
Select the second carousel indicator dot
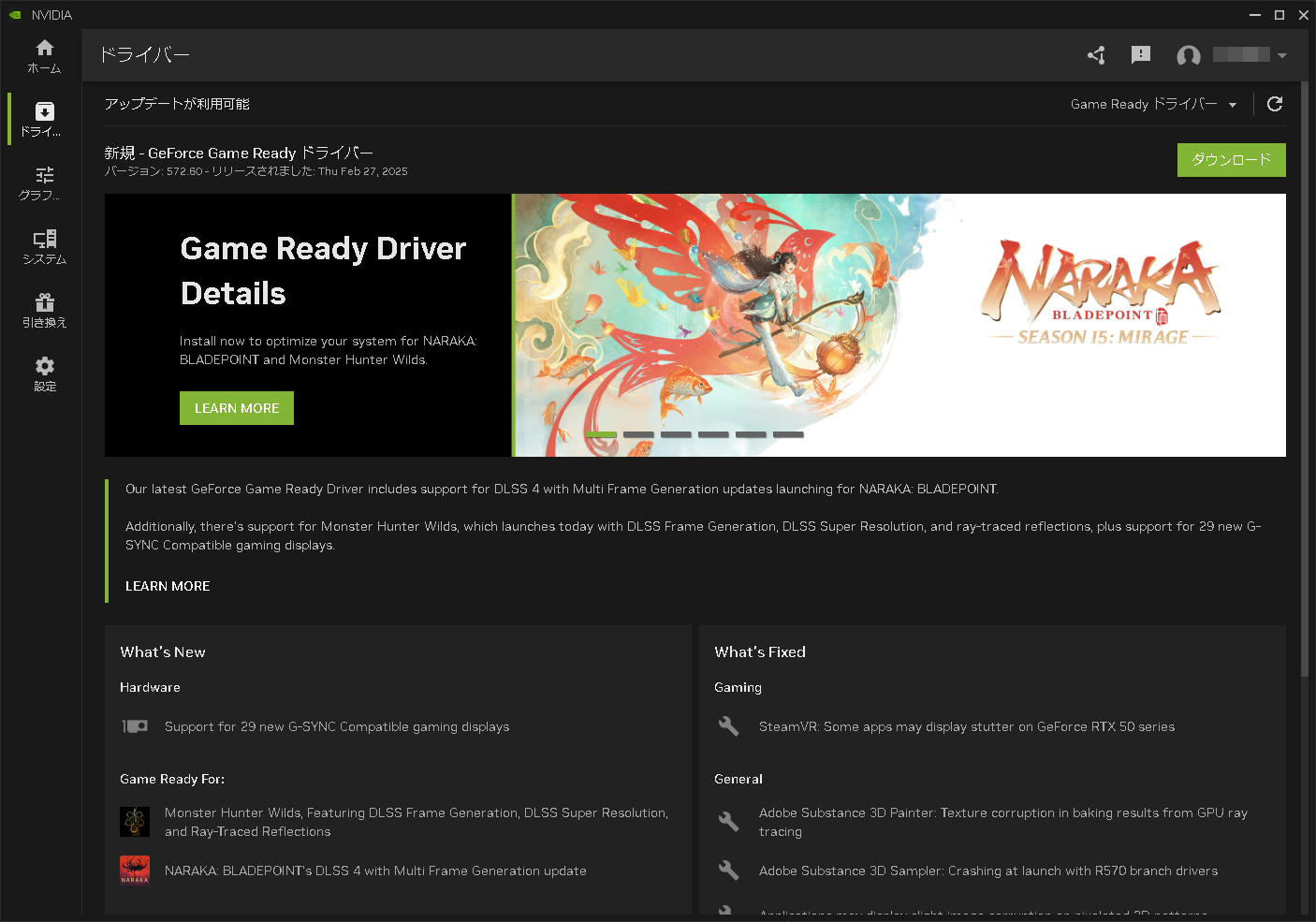tap(638, 434)
